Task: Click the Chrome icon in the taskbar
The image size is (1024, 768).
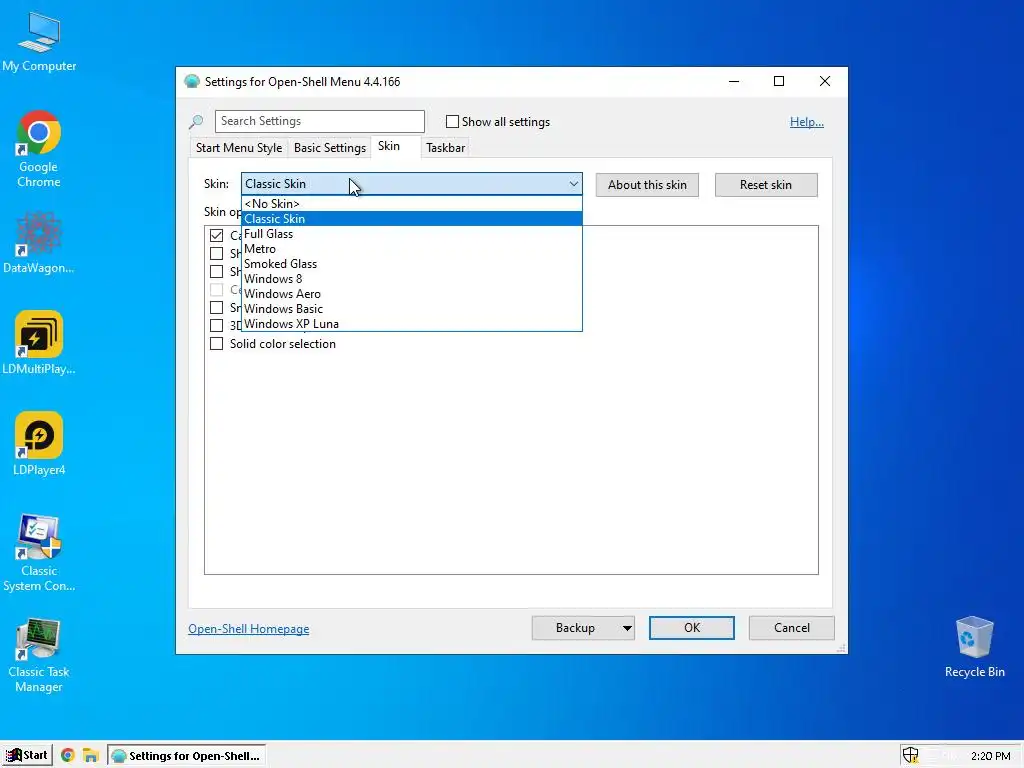Action: click(x=67, y=756)
